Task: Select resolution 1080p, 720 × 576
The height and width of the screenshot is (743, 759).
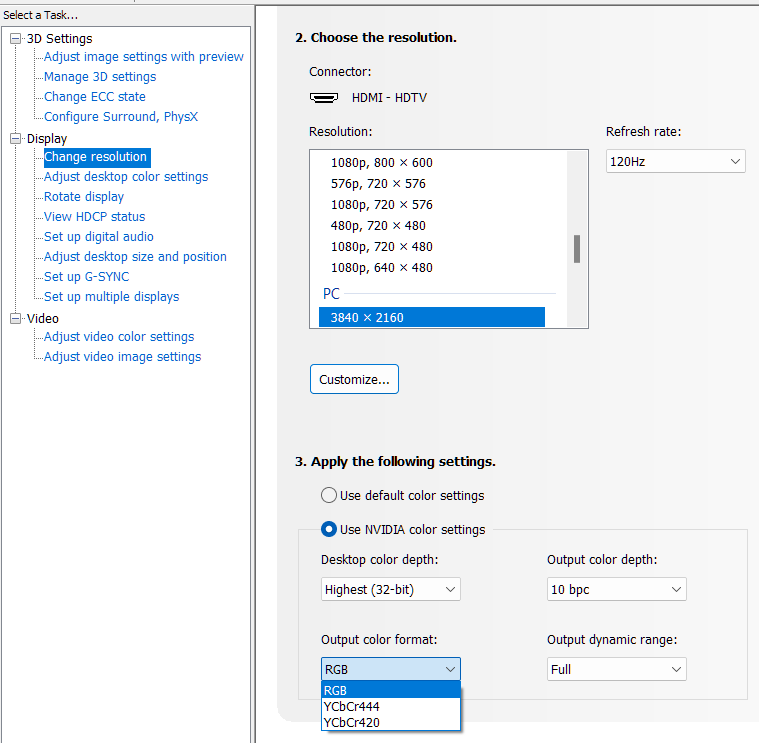Action: click(x=381, y=205)
